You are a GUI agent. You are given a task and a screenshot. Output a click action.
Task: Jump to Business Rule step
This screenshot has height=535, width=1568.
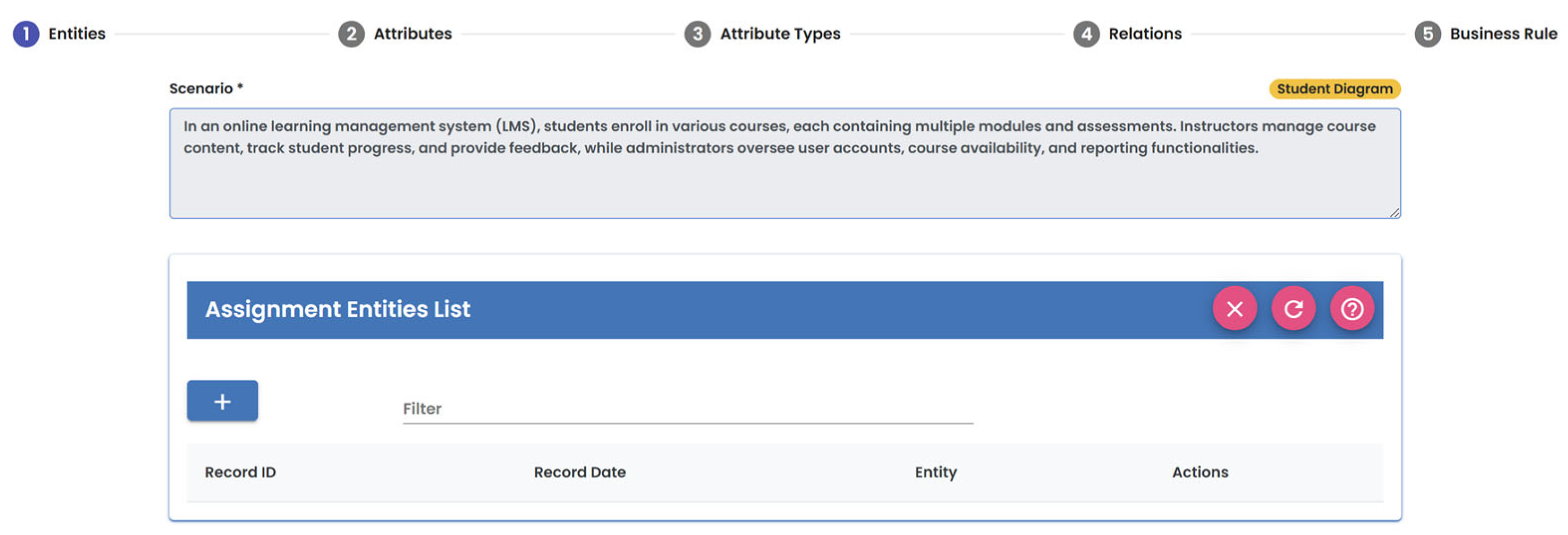click(x=1503, y=34)
